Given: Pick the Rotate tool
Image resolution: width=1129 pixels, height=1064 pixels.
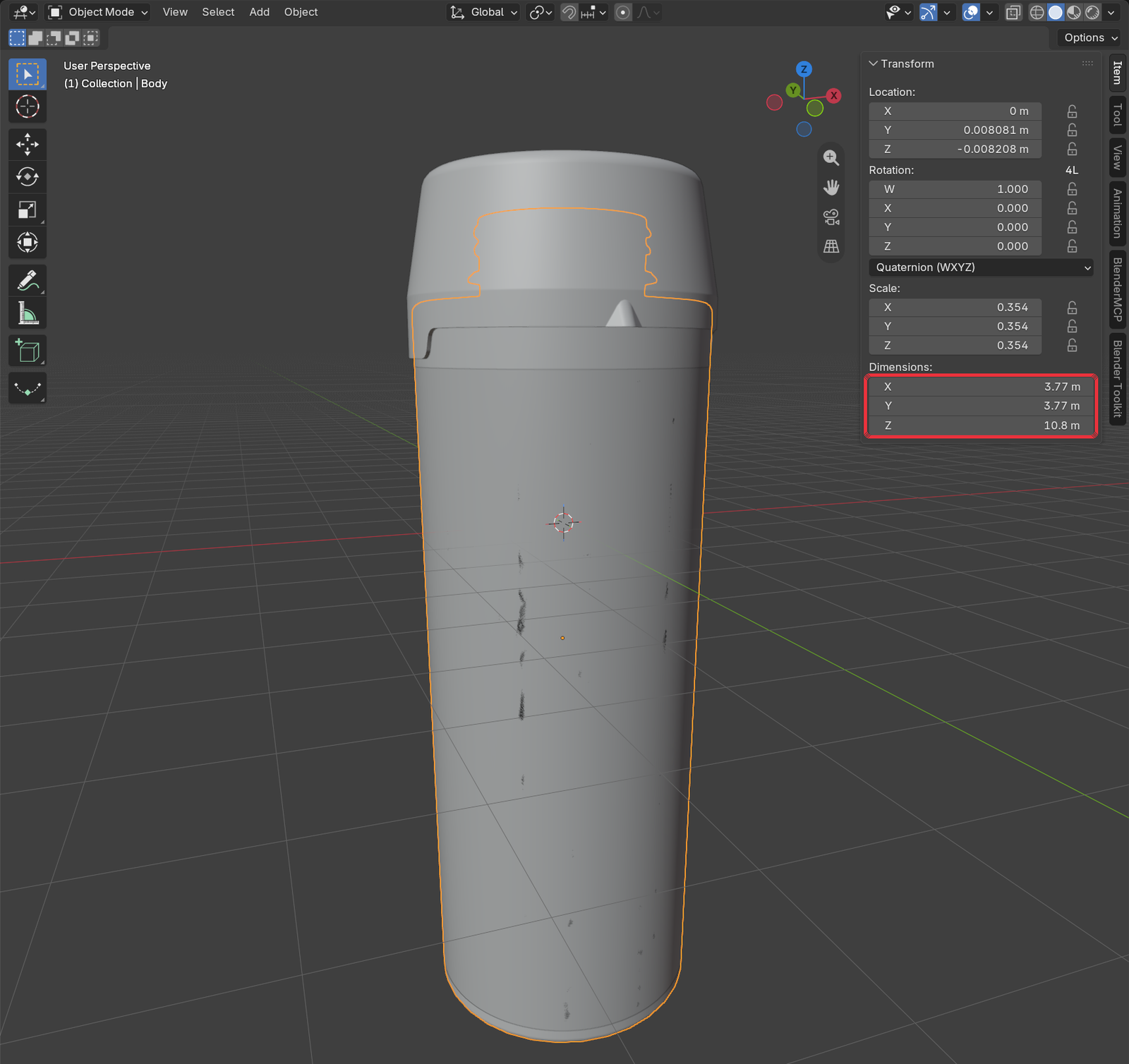Looking at the screenshot, I should [28, 177].
